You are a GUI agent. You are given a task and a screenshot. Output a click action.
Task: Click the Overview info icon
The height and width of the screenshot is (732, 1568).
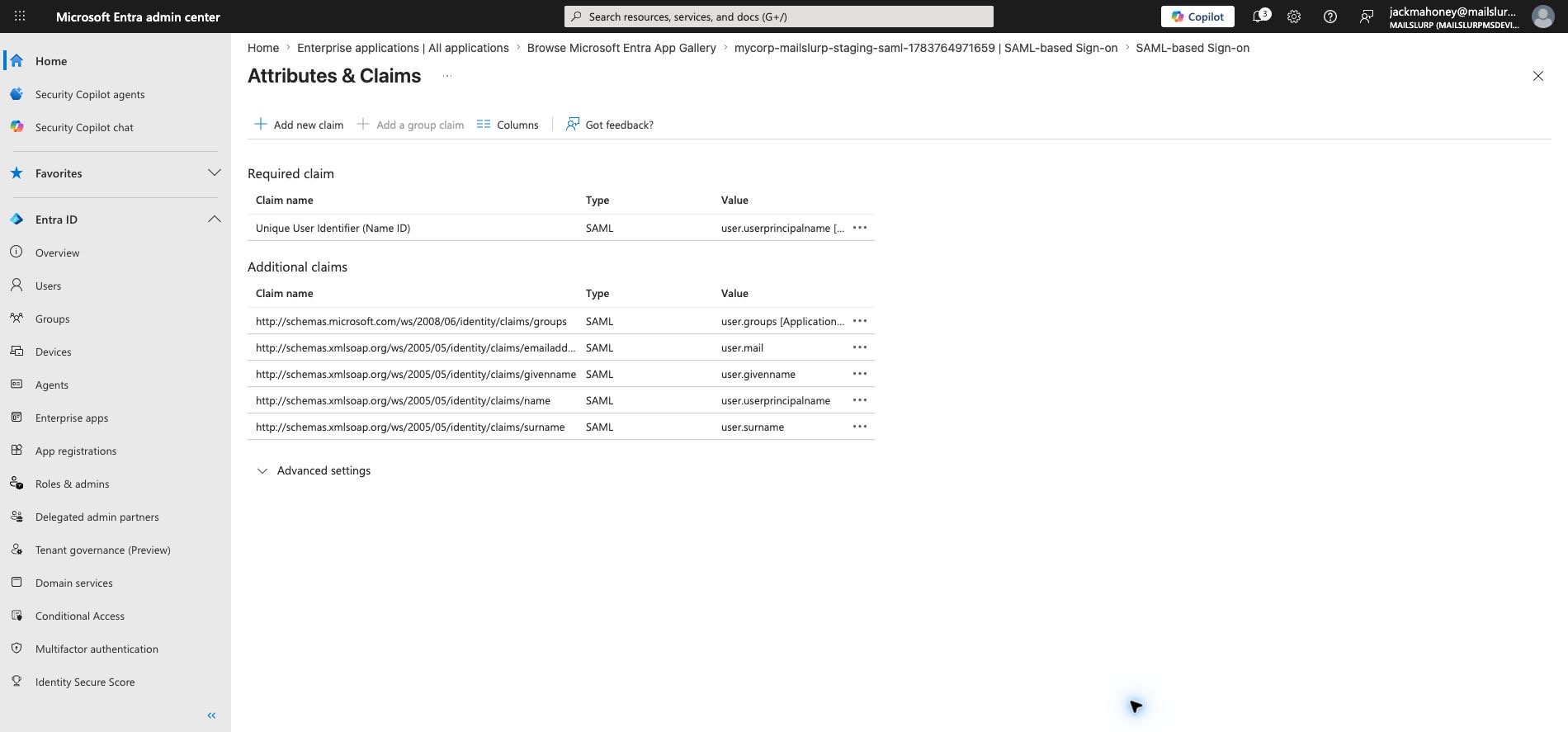[17, 253]
